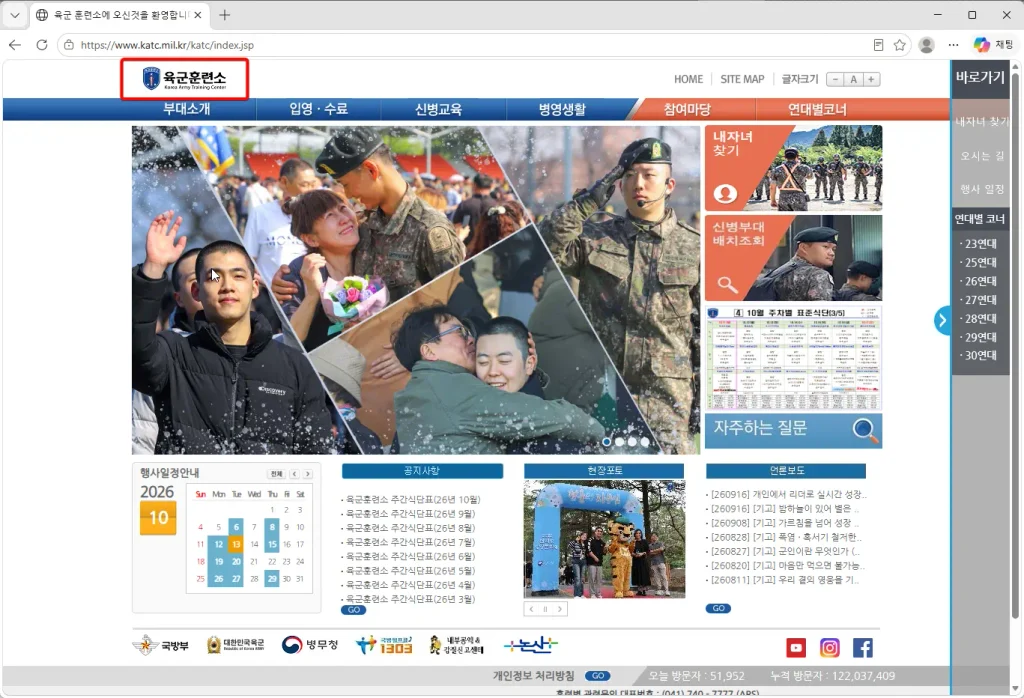Screen dimensions: 1024x698
Task: Open the 25연대 sidebar link
Action: pos(979,262)
